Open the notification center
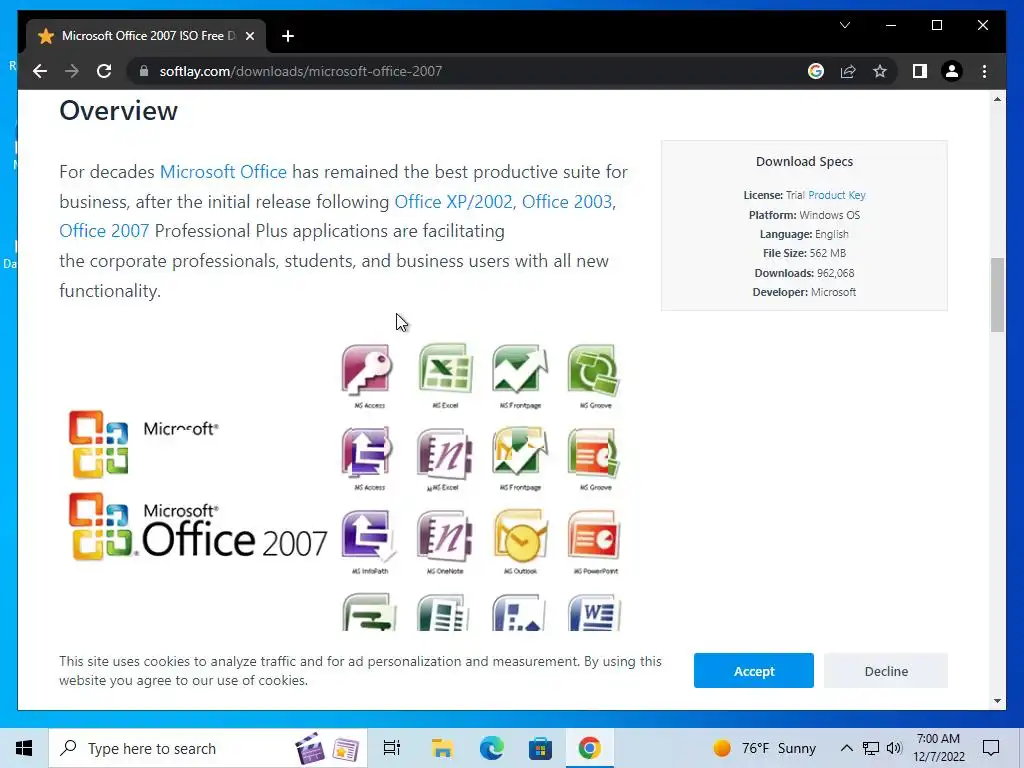 [991, 748]
